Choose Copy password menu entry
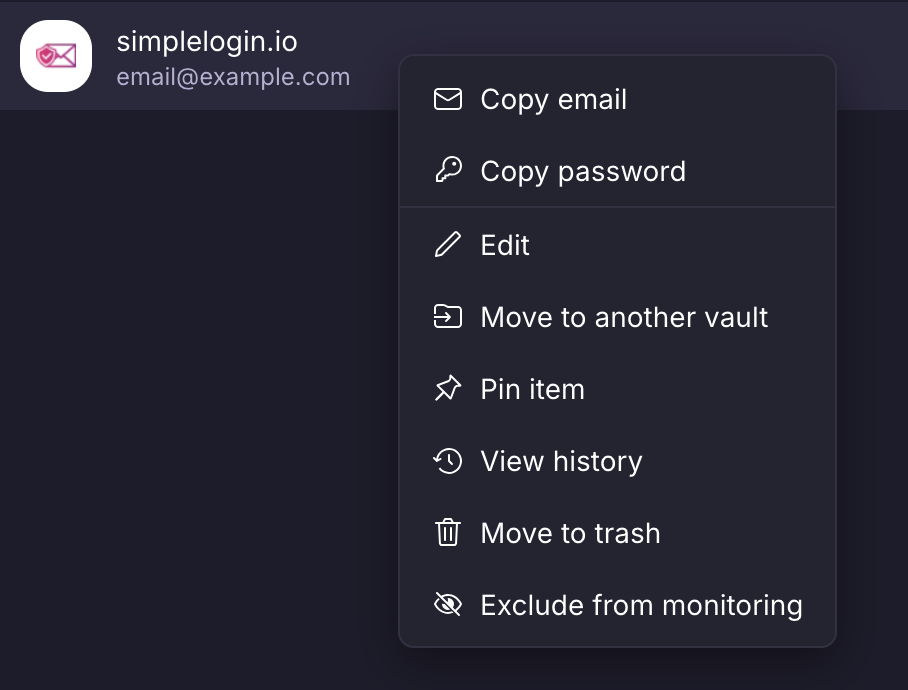This screenshot has width=908, height=690. [x=583, y=171]
